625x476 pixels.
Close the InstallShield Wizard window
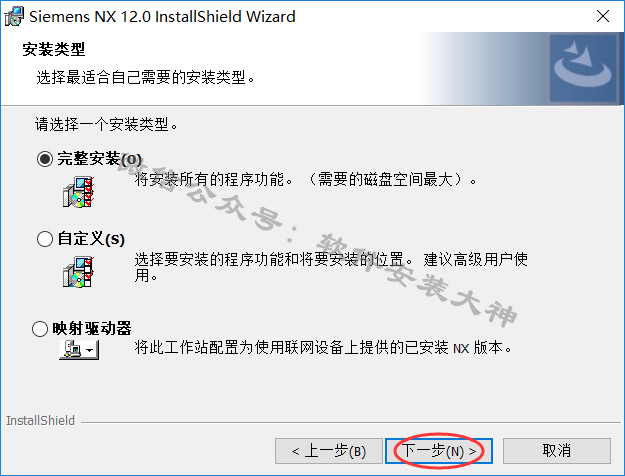pos(603,16)
